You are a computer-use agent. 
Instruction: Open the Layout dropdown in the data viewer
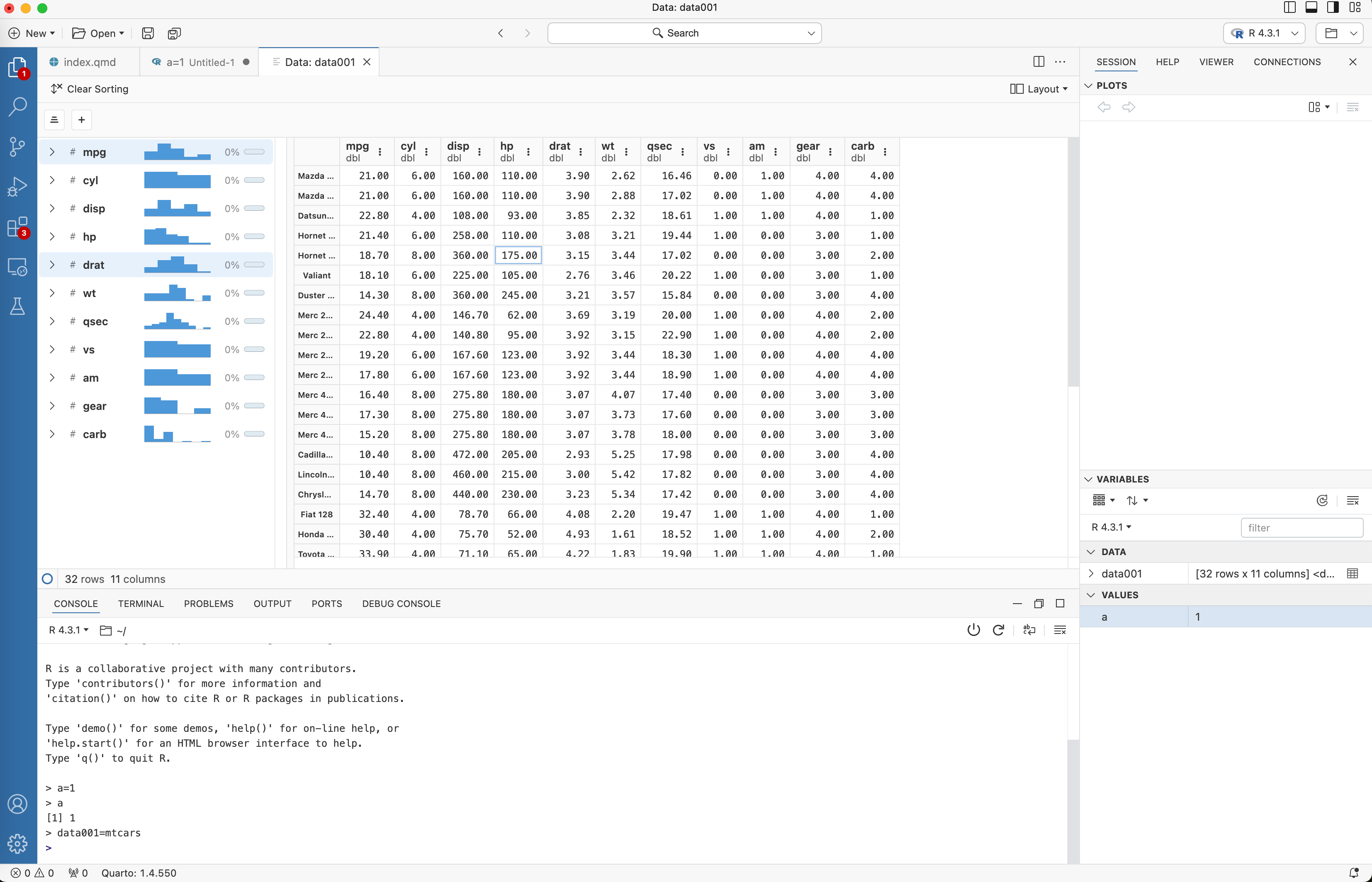1039,89
